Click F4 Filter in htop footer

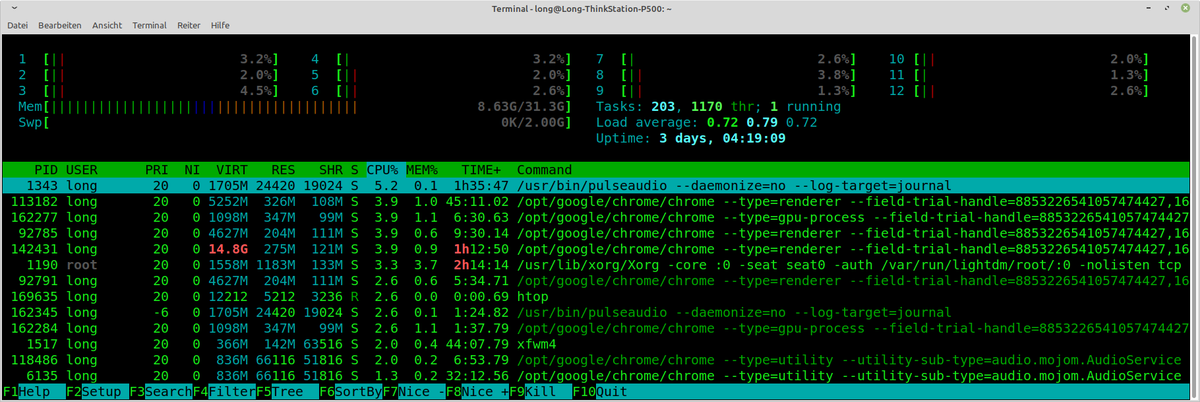(x=224, y=392)
